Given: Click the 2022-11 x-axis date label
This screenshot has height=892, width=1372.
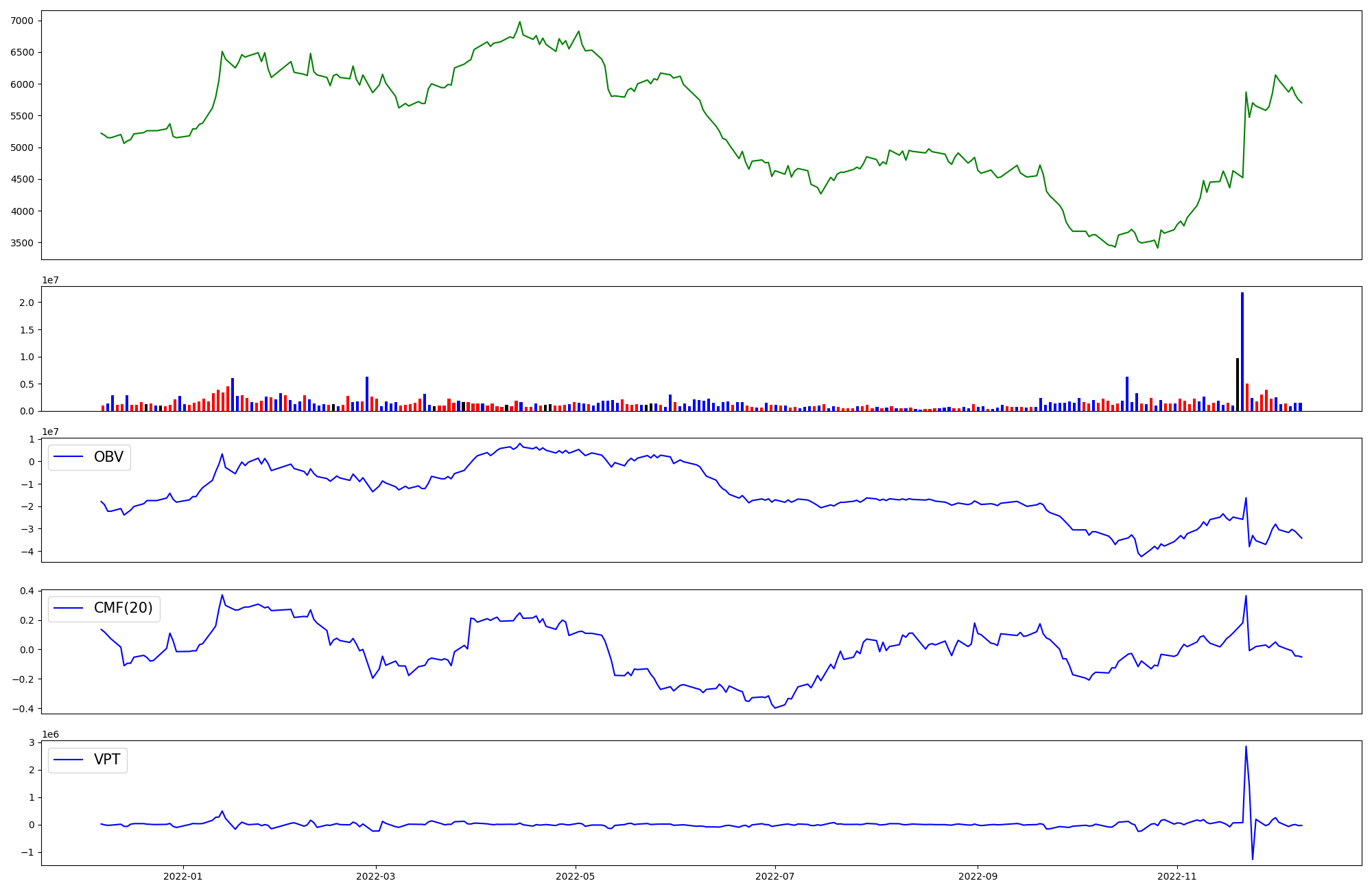Looking at the screenshot, I should tap(1177, 876).
